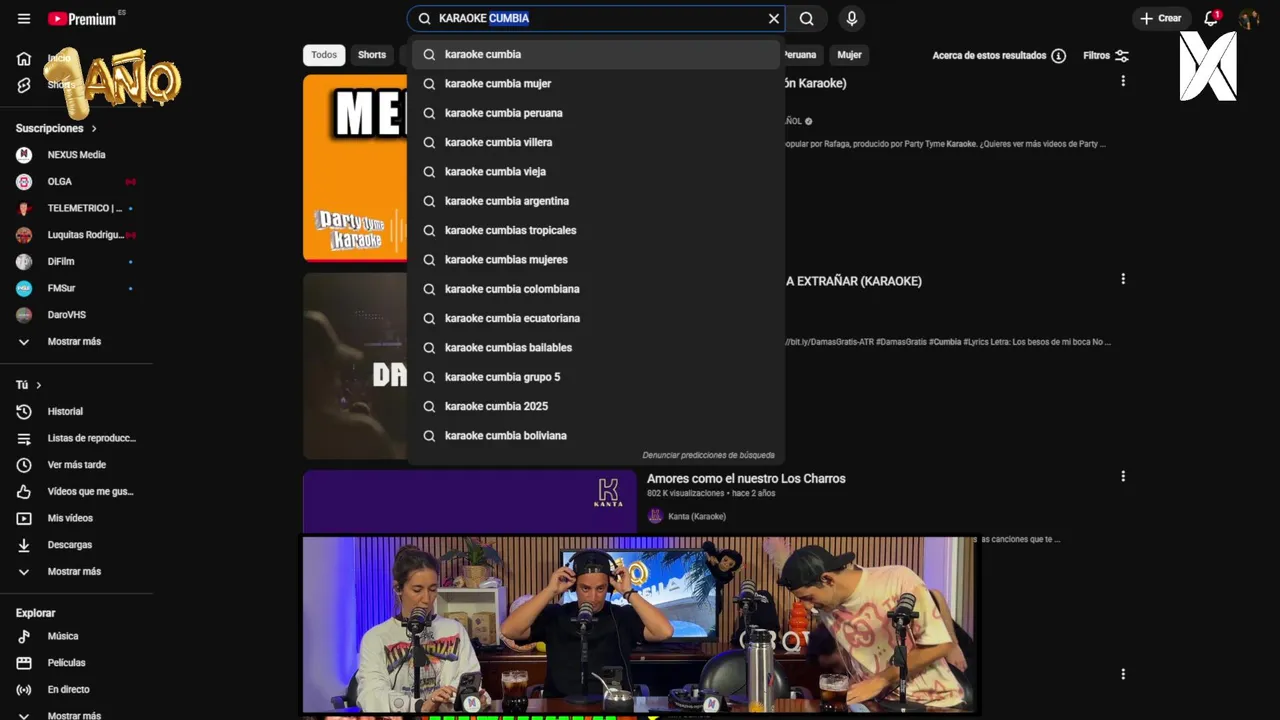Image resolution: width=1280 pixels, height=720 pixels.
Task: Expand the 'Tú' section chevron
Action: click(39, 385)
